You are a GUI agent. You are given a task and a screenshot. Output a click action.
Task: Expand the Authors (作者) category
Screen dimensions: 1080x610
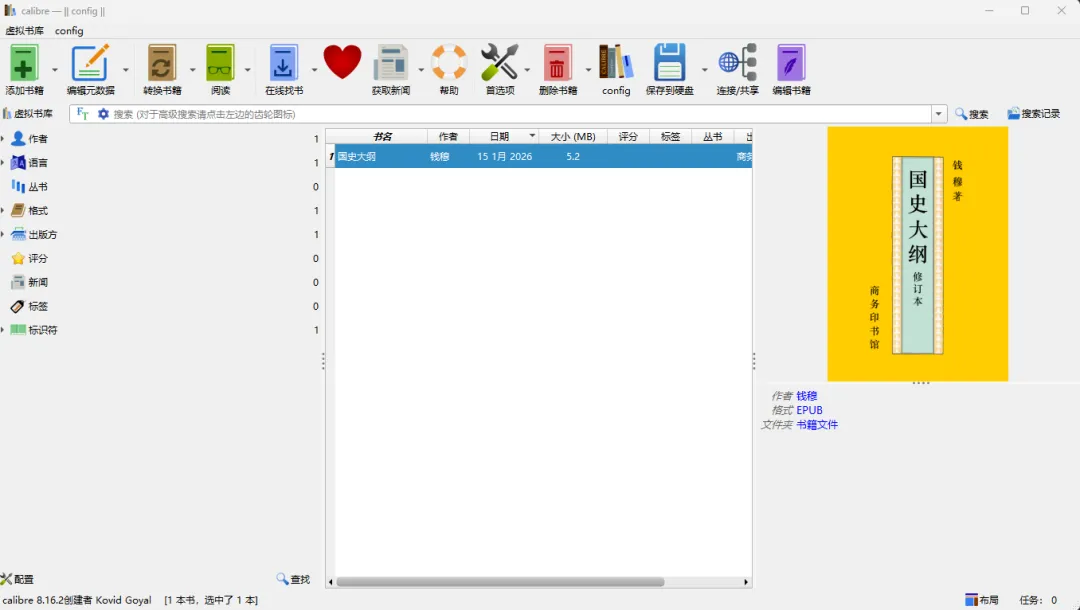pyautogui.click(x=3, y=139)
